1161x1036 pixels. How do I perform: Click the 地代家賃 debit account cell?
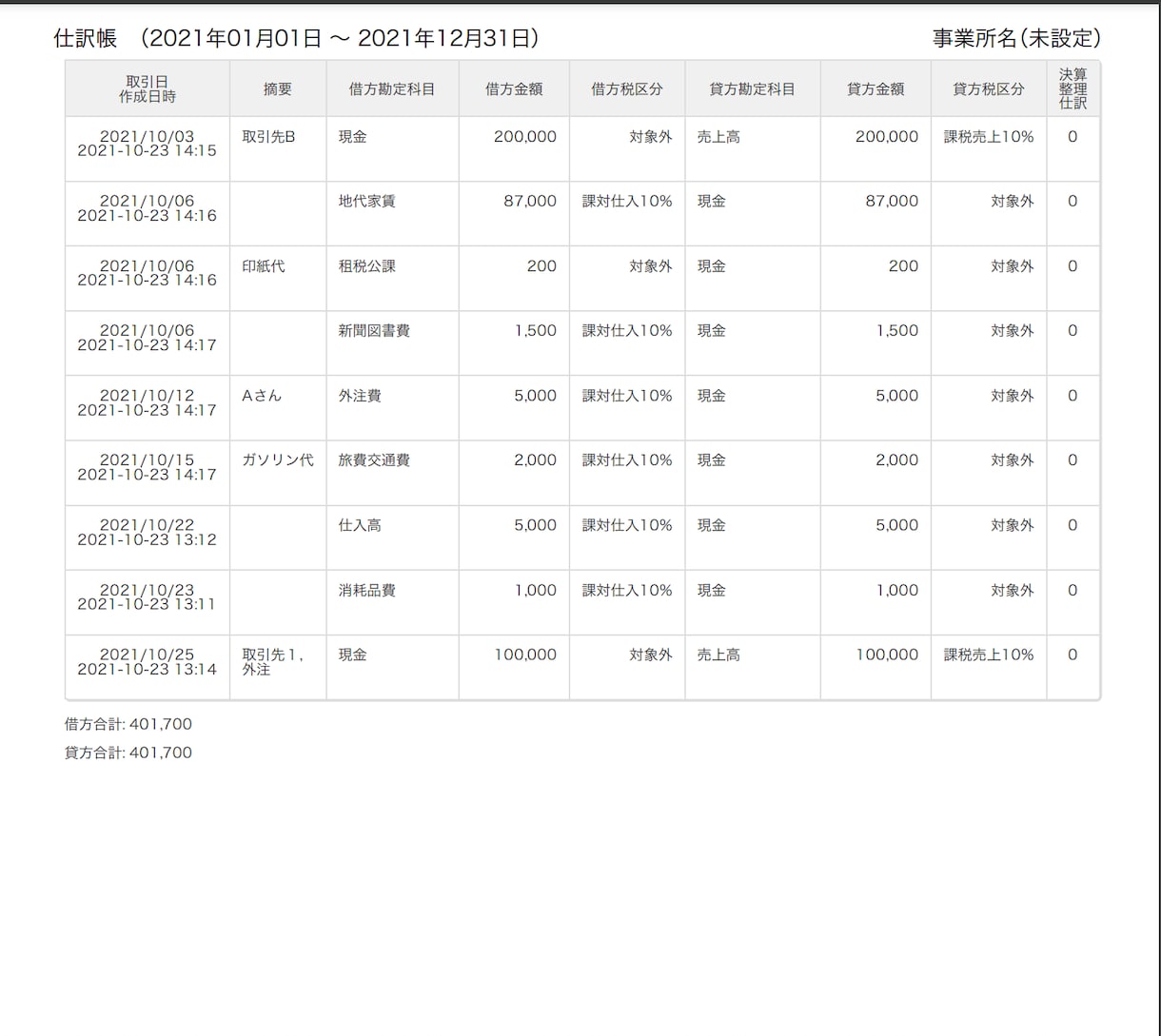tap(392, 213)
